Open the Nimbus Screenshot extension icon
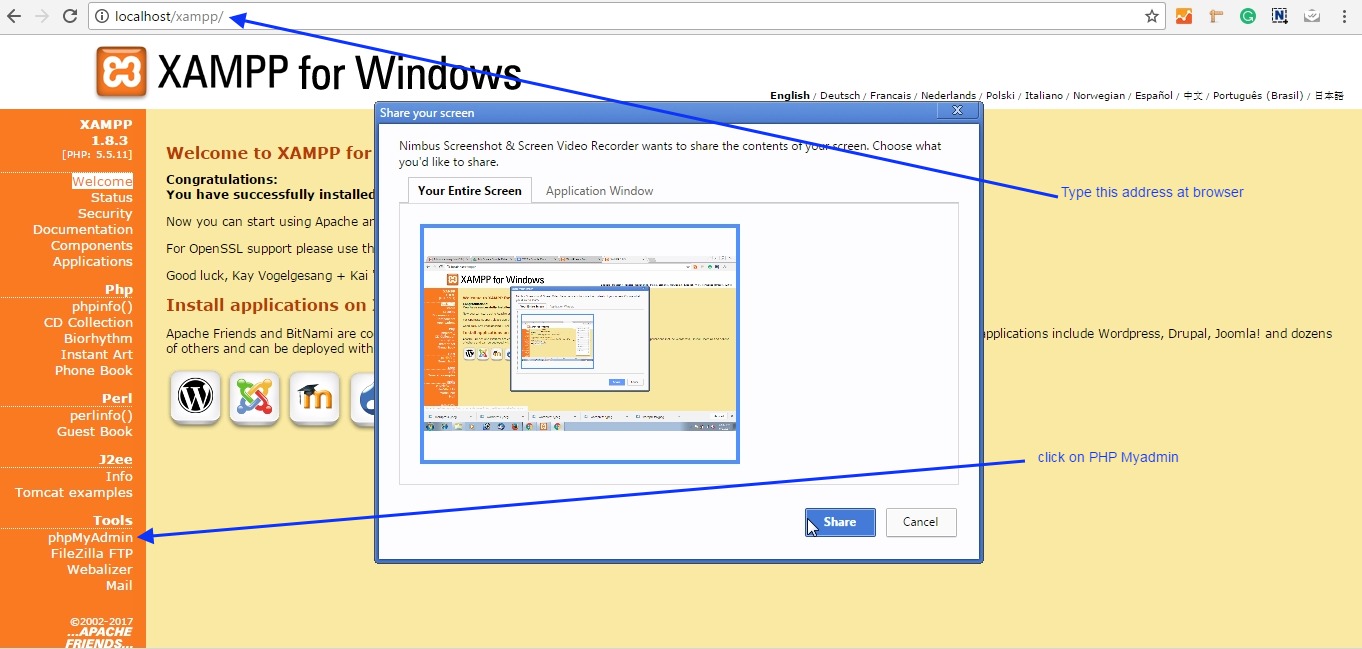1362x649 pixels. click(1279, 16)
